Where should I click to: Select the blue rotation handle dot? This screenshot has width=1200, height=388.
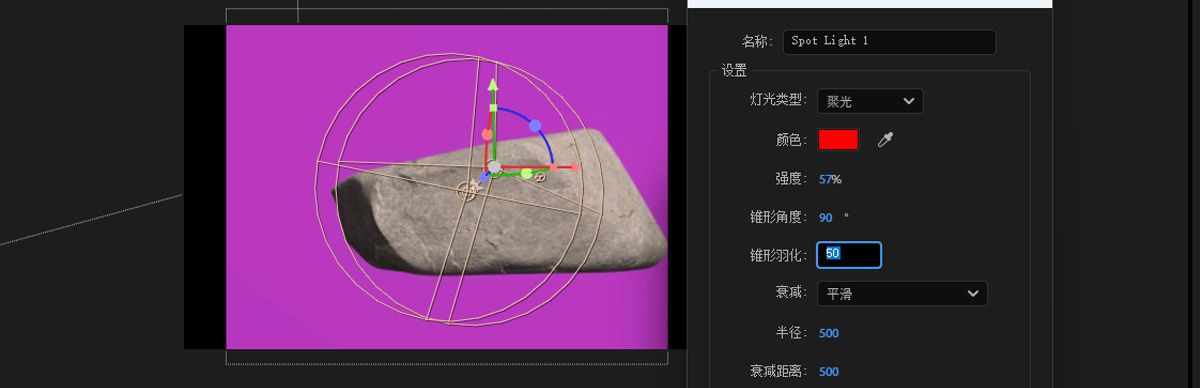(x=535, y=125)
